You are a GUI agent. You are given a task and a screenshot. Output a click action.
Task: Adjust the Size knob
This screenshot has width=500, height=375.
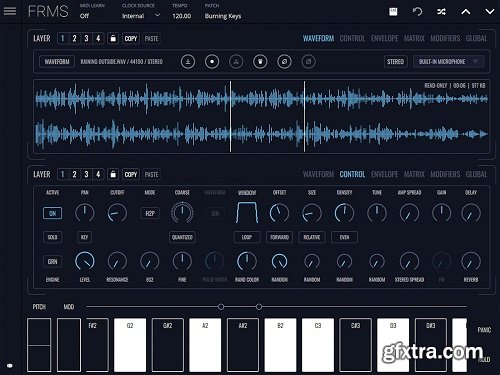(x=312, y=213)
